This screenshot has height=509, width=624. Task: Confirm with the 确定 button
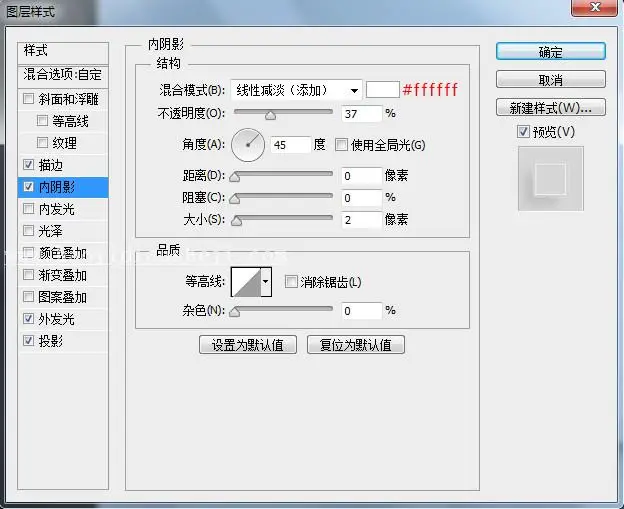tap(551, 52)
